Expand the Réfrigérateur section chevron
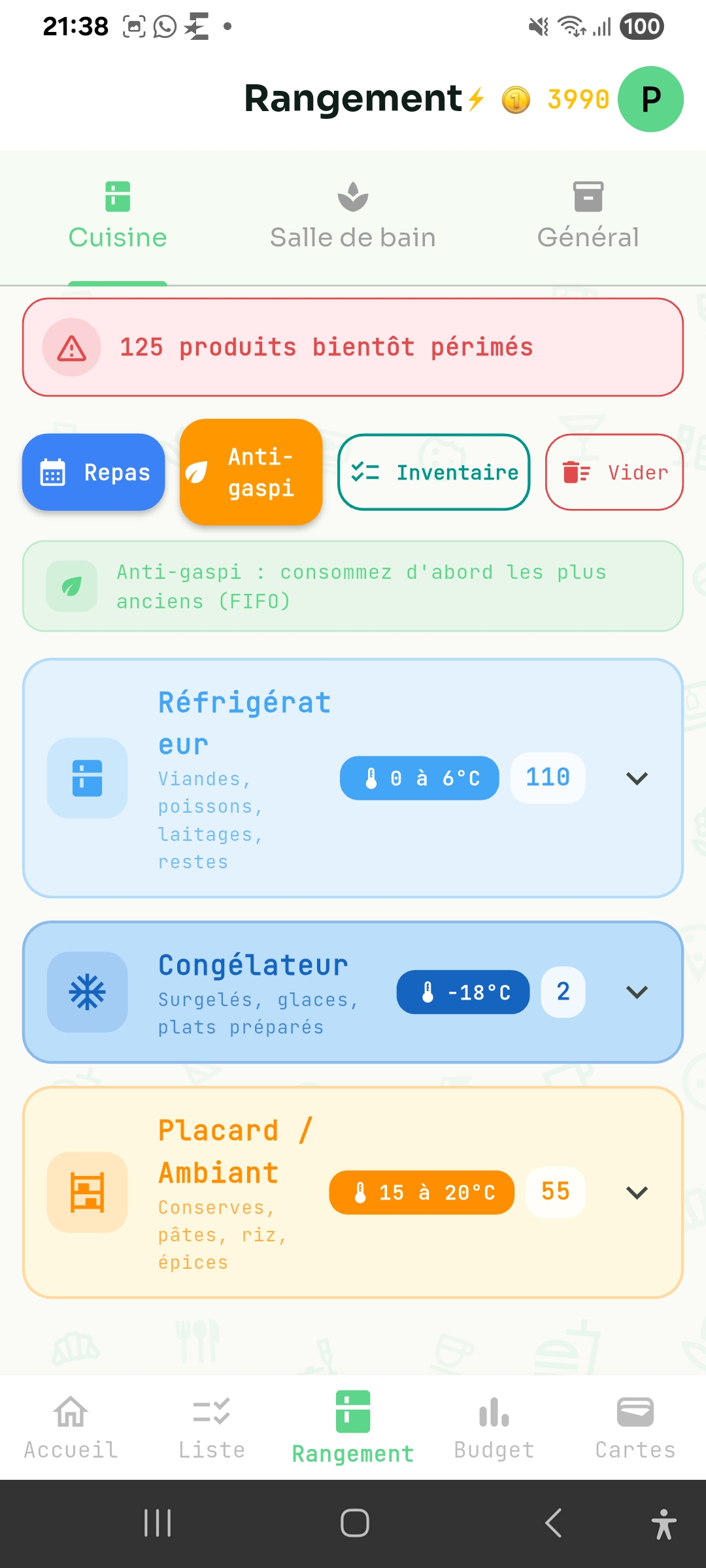 click(637, 778)
